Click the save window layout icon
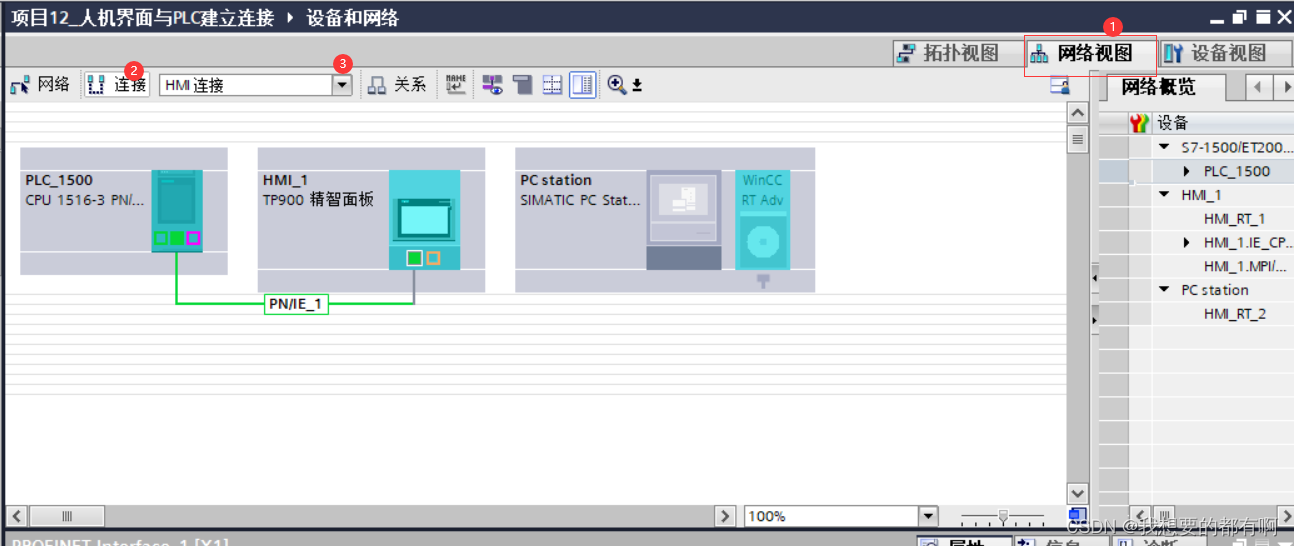This screenshot has height=546, width=1294. coord(1060,87)
